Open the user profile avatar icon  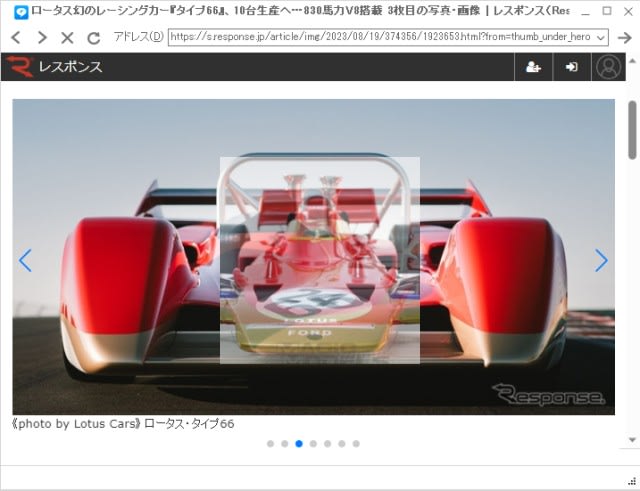point(609,67)
